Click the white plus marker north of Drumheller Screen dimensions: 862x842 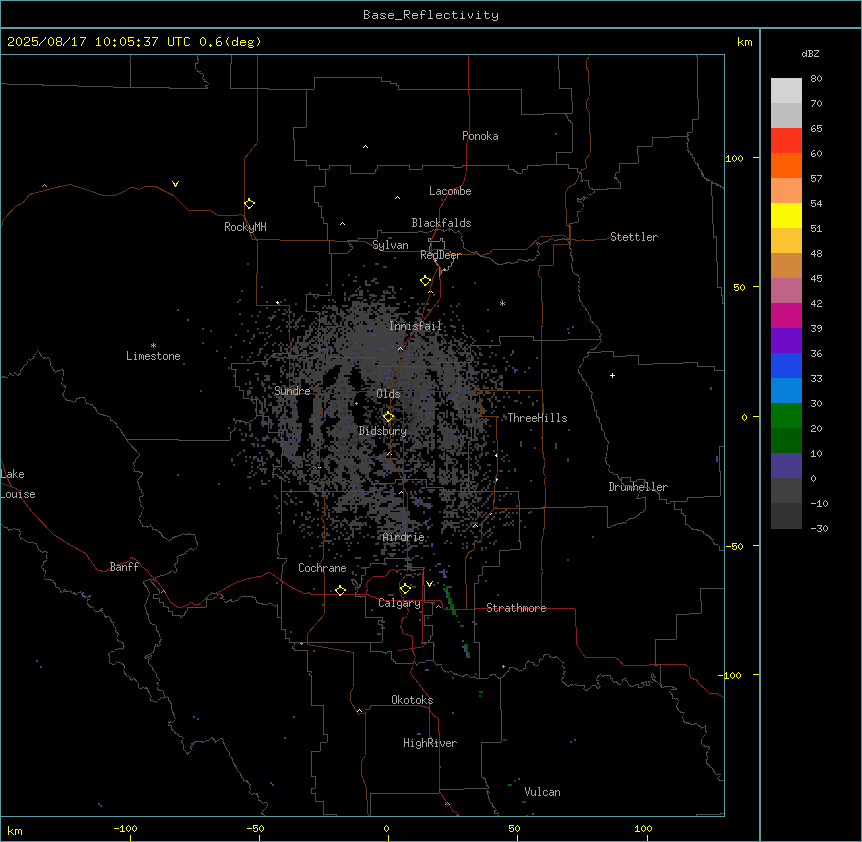612,375
